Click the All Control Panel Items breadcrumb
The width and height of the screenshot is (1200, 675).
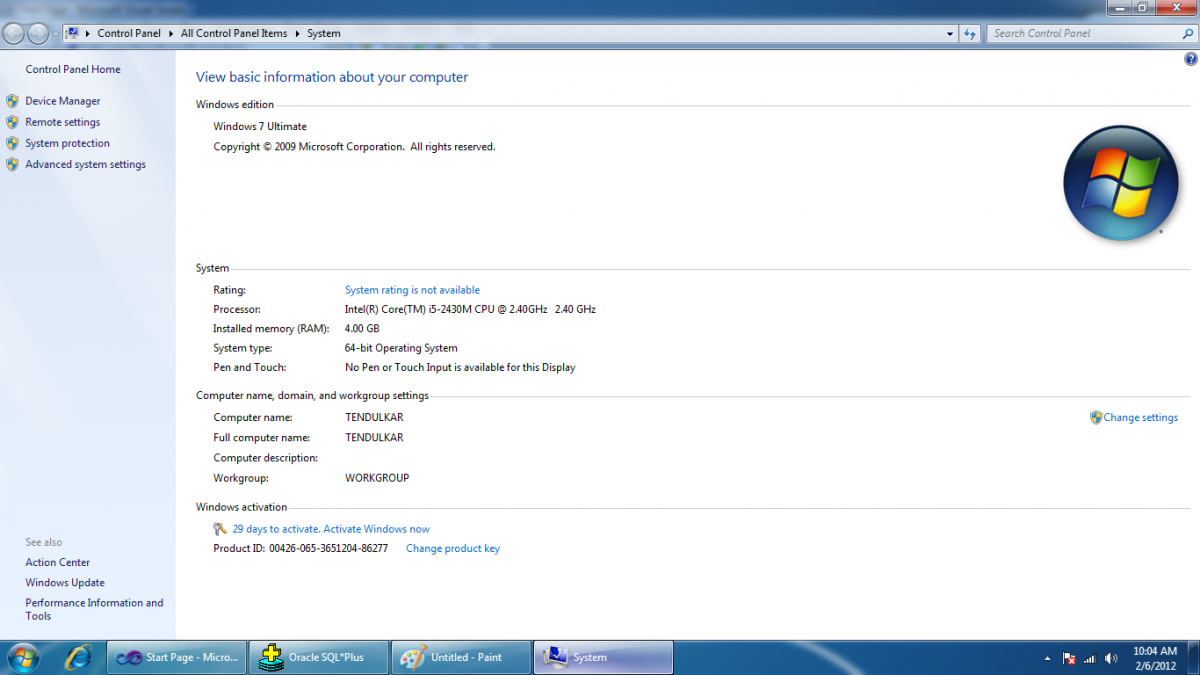click(234, 33)
